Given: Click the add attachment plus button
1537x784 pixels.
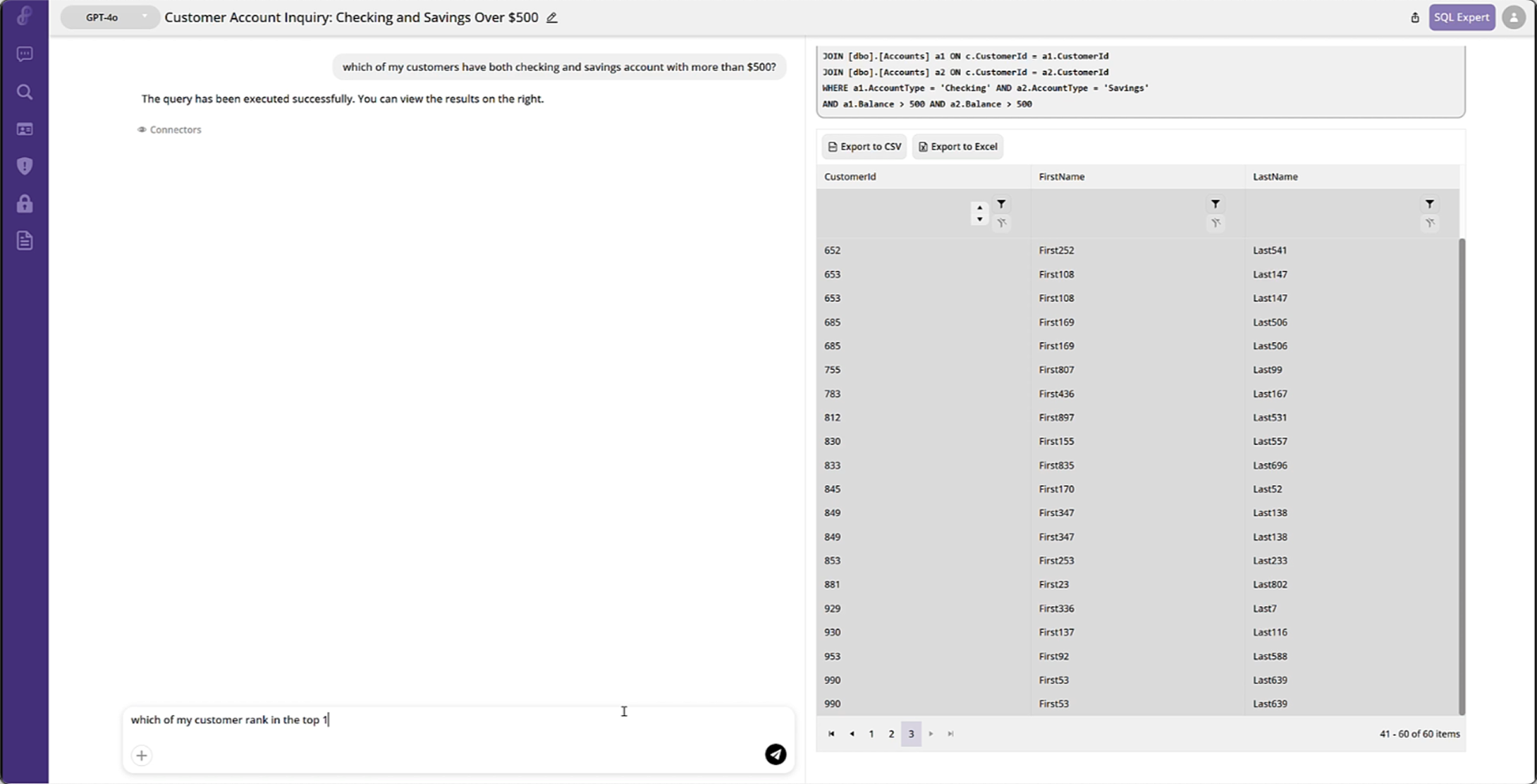Looking at the screenshot, I should pos(142,756).
